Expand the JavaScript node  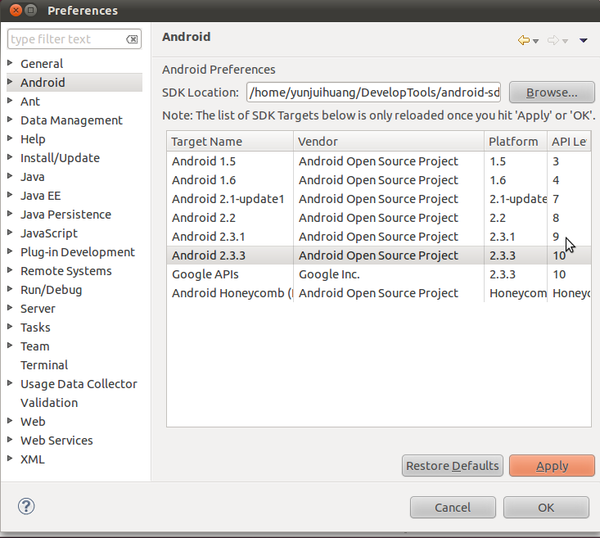coord(10,232)
